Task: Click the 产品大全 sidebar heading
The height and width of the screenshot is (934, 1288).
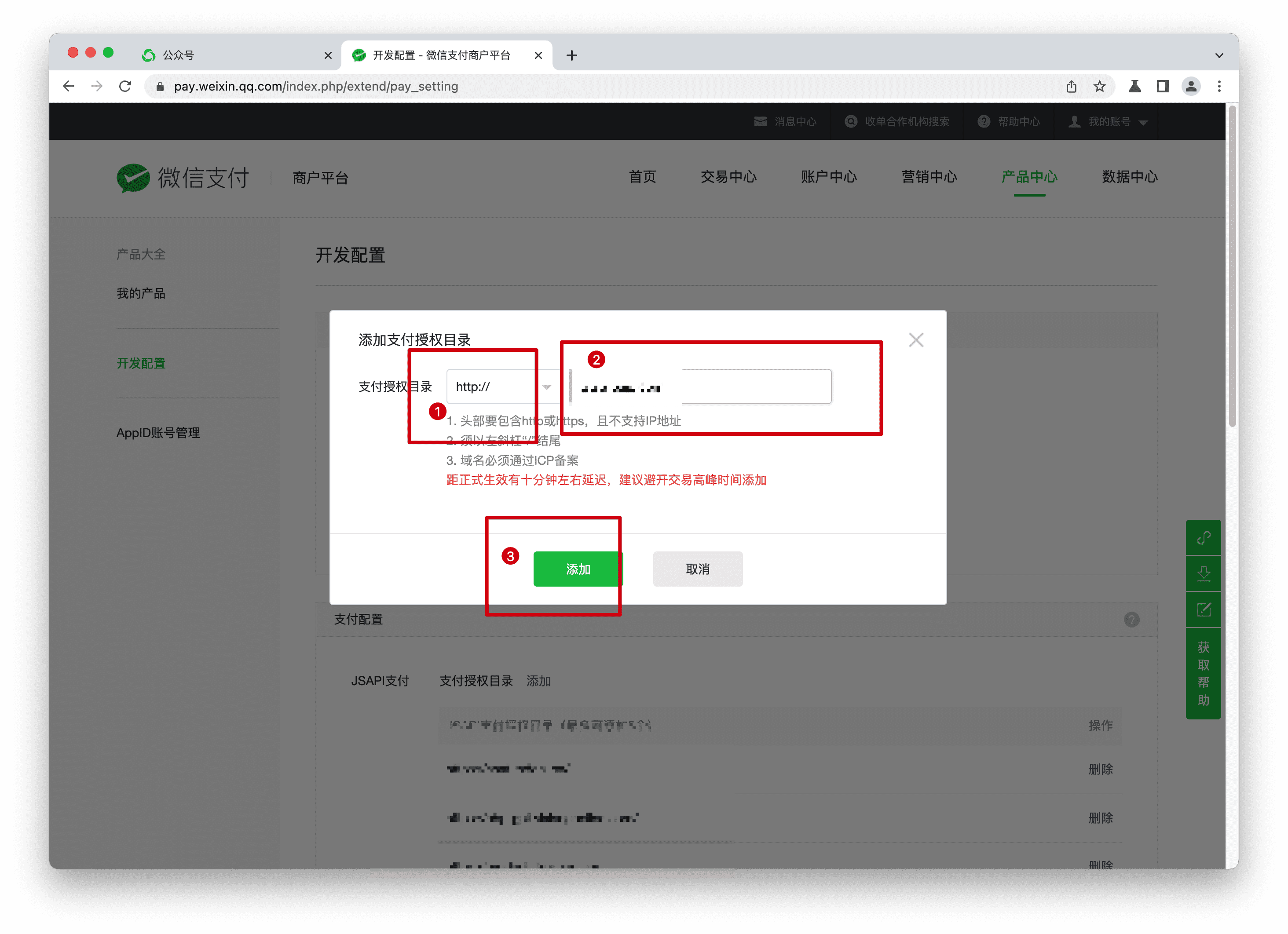Action: pos(141,254)
